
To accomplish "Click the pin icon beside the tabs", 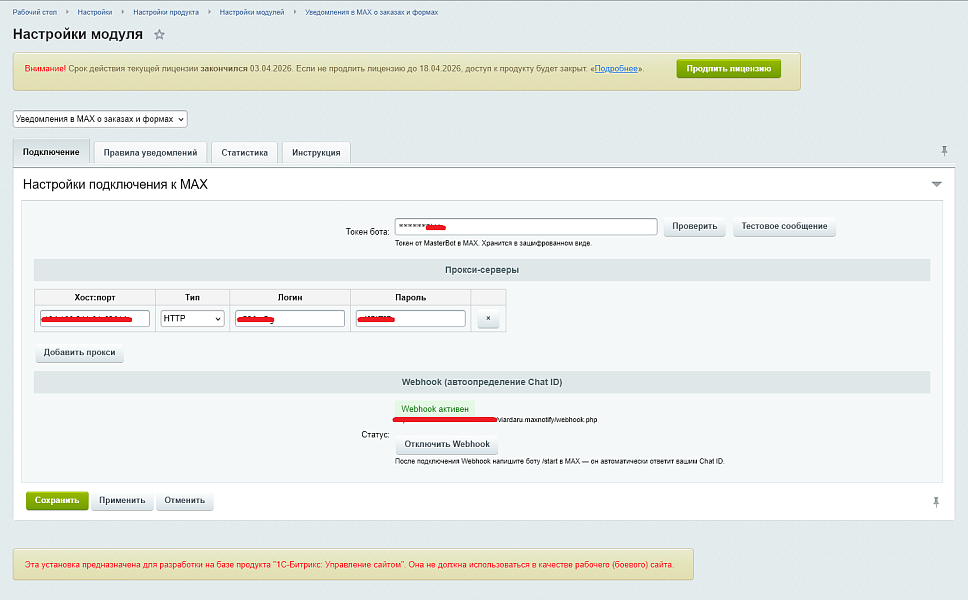I will point(943,151).
